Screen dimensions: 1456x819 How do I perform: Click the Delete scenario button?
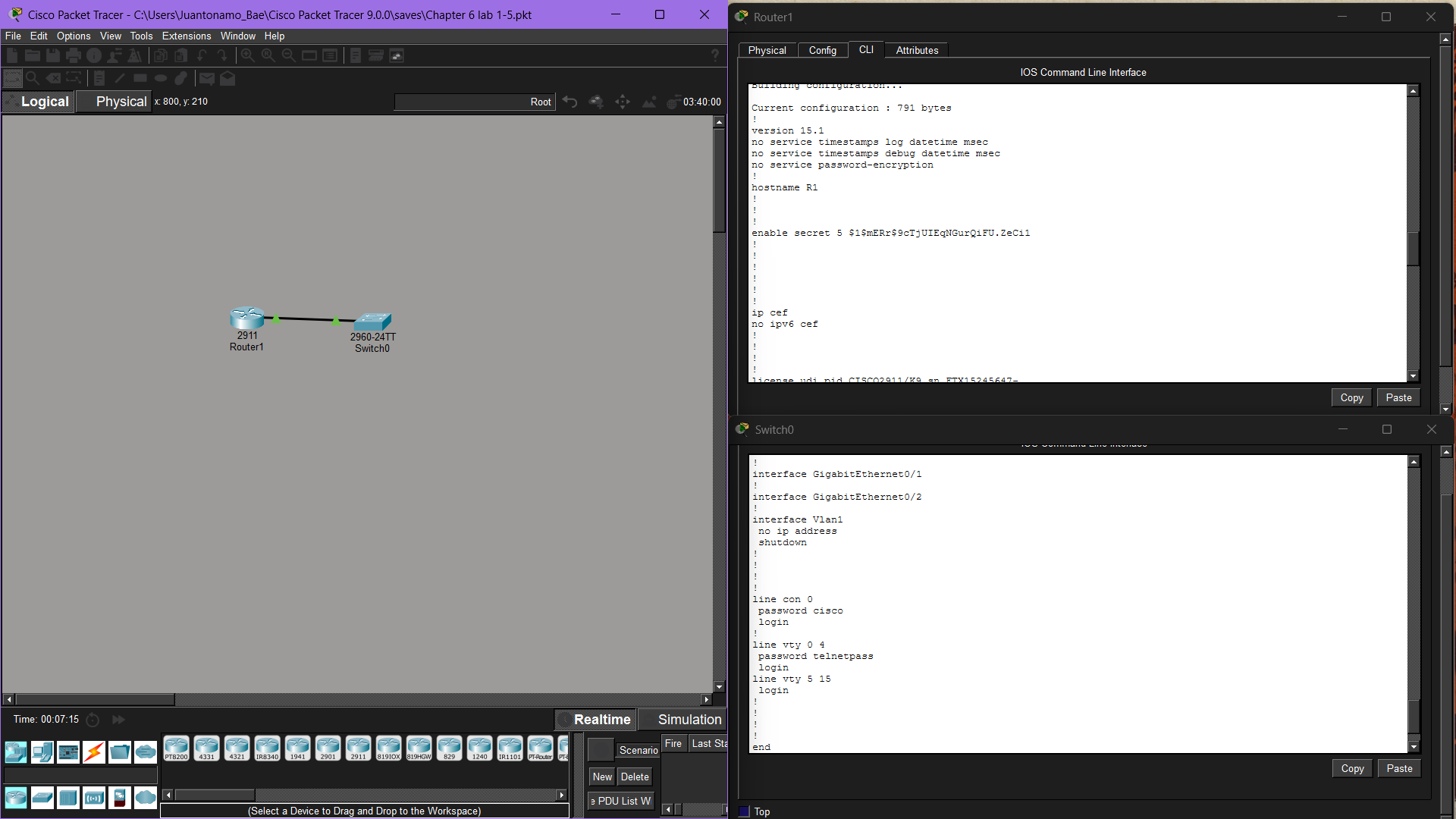(x=635, y=777)
